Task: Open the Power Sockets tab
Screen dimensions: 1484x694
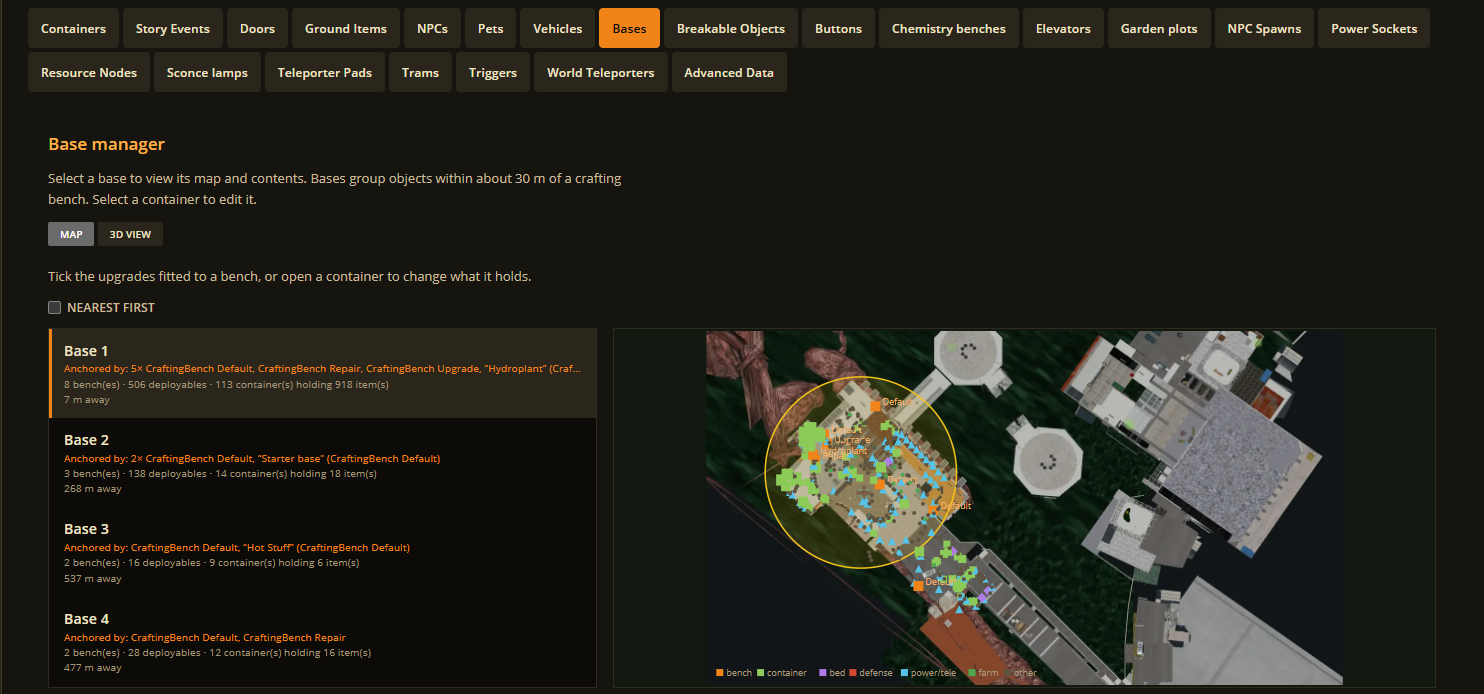Action: pyautogui.click(x=1374, y=29)
